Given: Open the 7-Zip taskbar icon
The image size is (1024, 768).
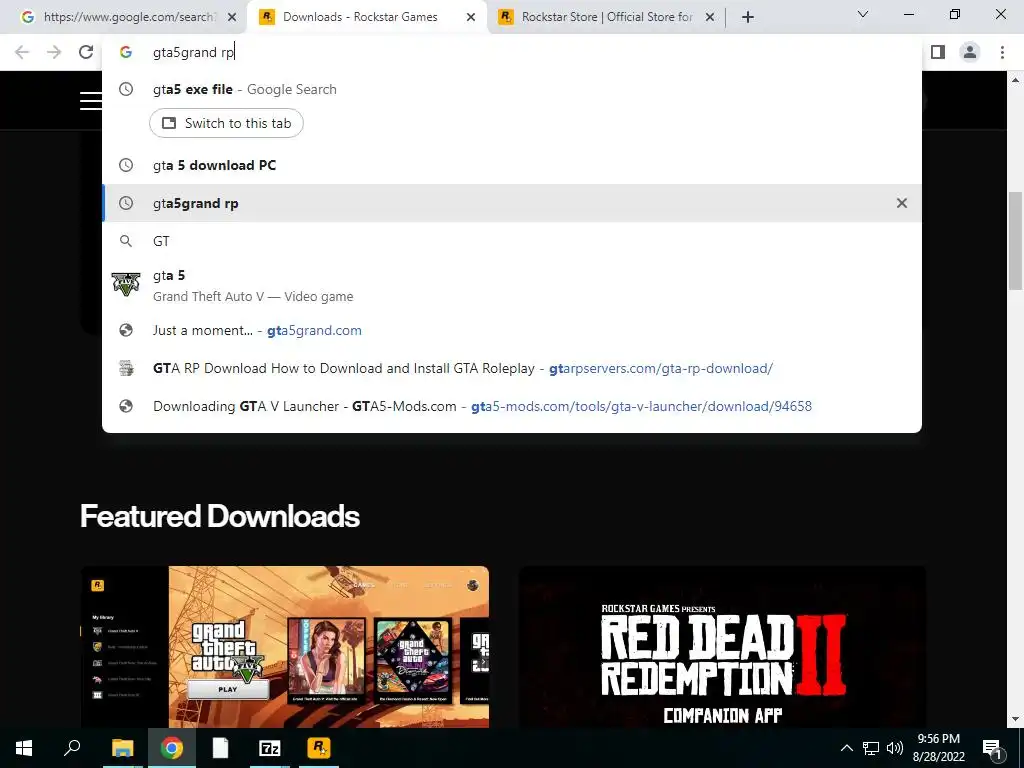Looking at the screenshot, I should click(270, 748).
